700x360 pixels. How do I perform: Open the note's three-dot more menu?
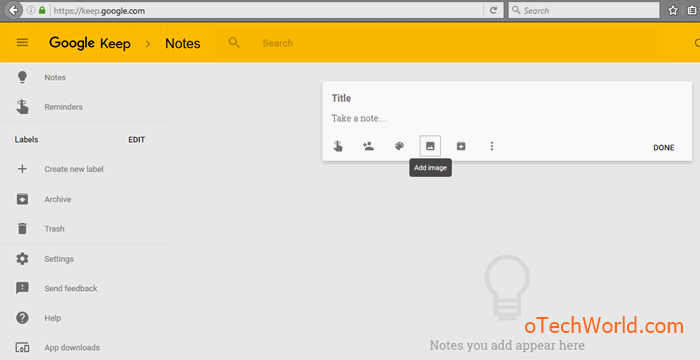(492, 146)
